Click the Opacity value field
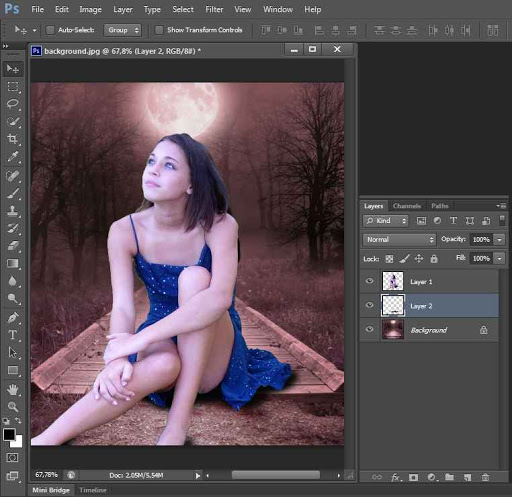512x497 pixels. pyautogui.click(x=481, y=239)
